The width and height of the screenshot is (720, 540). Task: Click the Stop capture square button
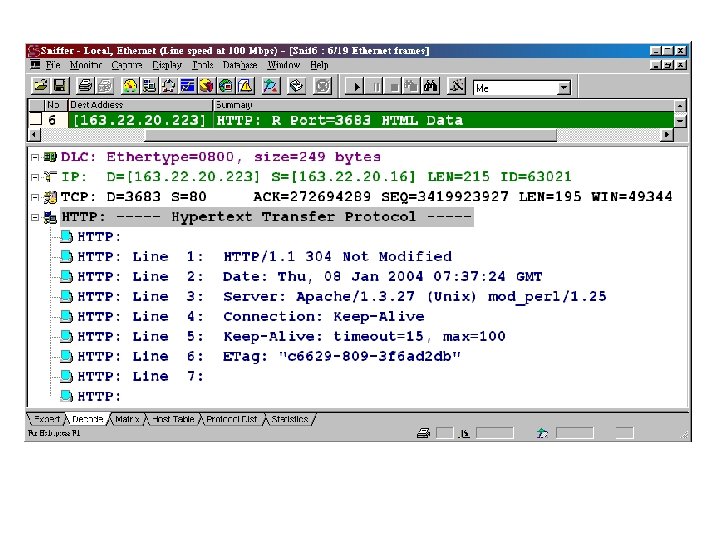click(x=394, y=86)
